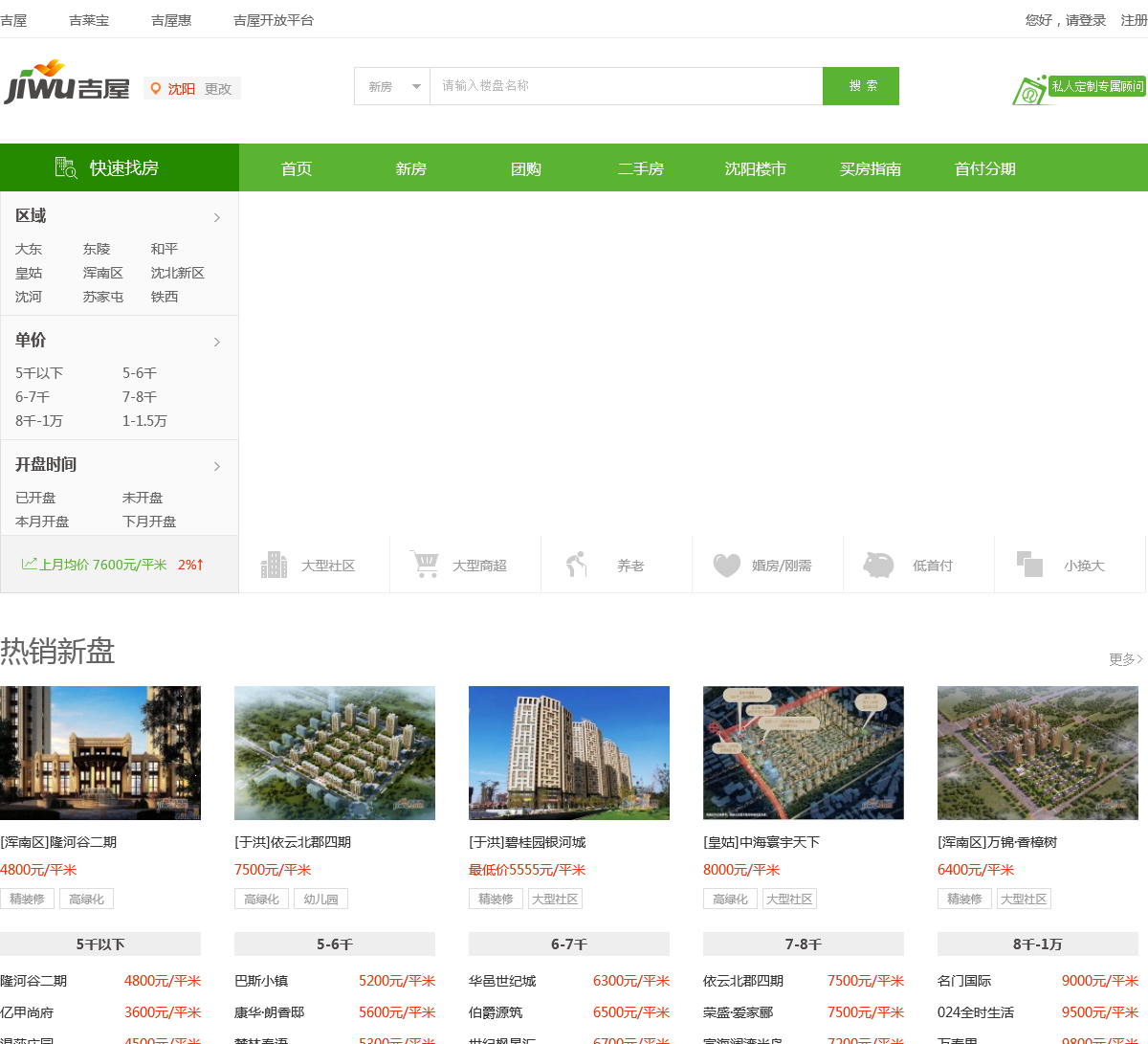Select the 已开盘 filter

click(35, 498)
